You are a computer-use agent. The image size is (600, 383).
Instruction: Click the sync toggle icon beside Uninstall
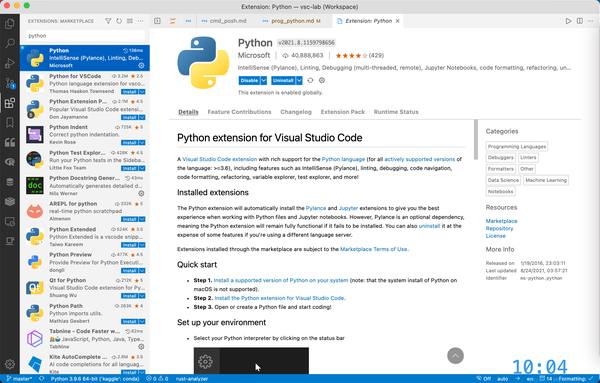click(x=310, y=80)
